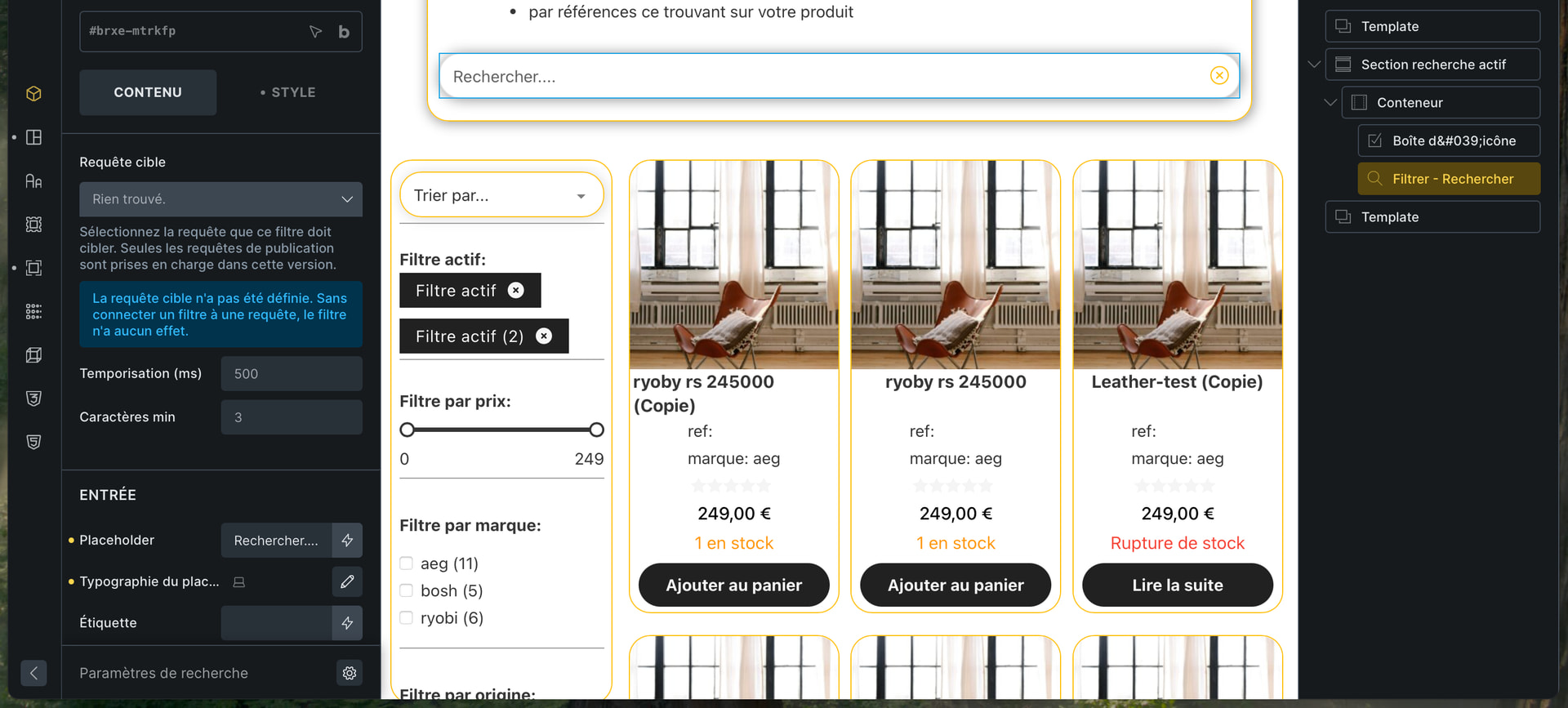Viewport: 1568px width, 708px height.
Task: Open the Requête cible dropdown
Action: [220, 199]
